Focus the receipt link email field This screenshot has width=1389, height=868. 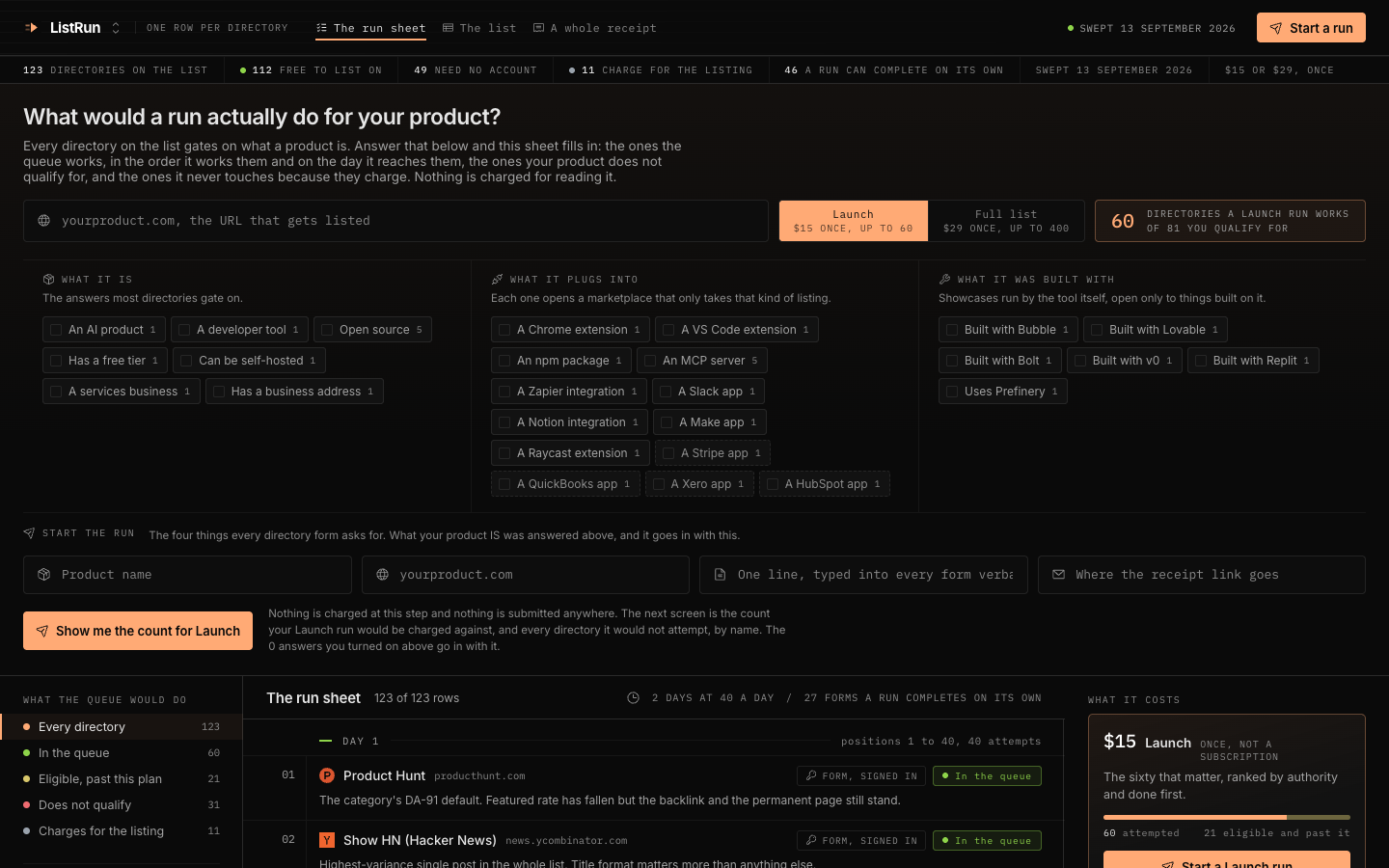pyautogui.click(x=1202, y=575)
